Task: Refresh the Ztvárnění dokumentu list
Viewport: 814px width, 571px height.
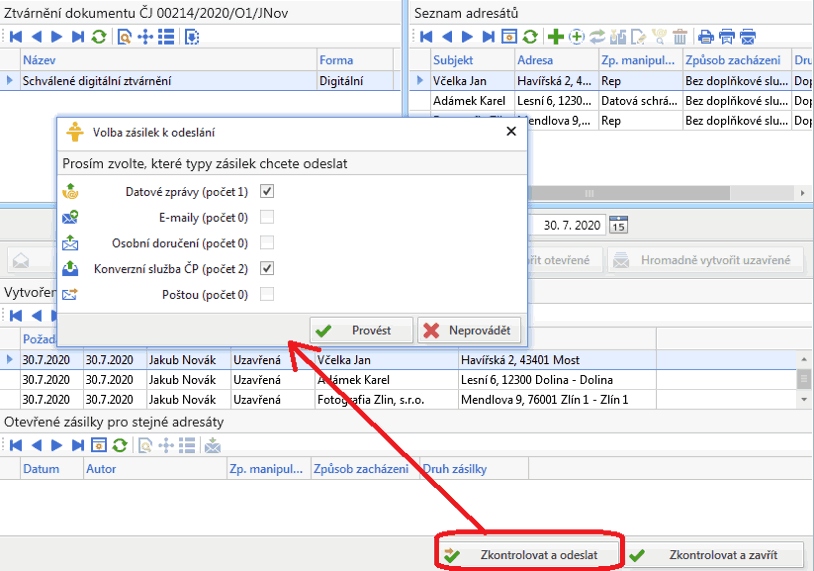Action: tap(98, 37)
